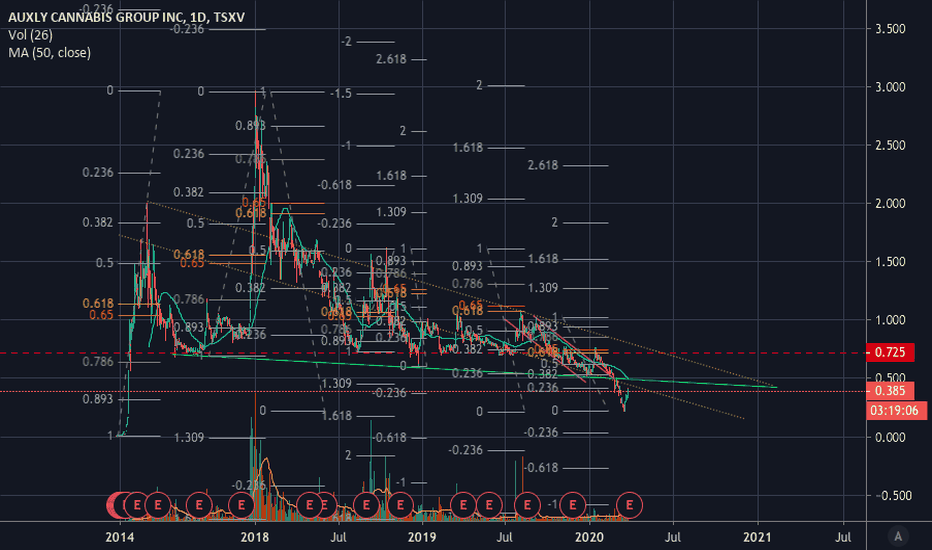Viewport: 932px width, 550px height.
Task: Click the earnings 'E' marker nearest 2020
Action: click(x=573, y=505)
